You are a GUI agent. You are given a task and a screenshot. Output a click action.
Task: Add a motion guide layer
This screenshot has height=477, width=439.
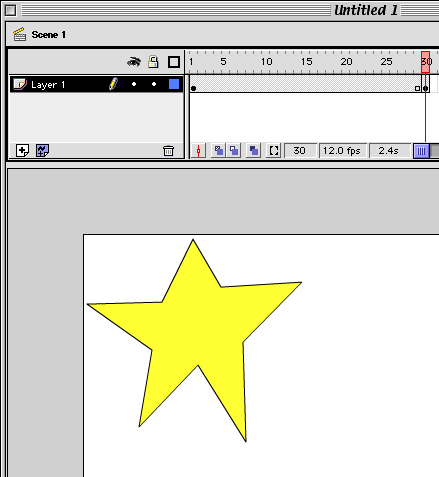point(42,151)
